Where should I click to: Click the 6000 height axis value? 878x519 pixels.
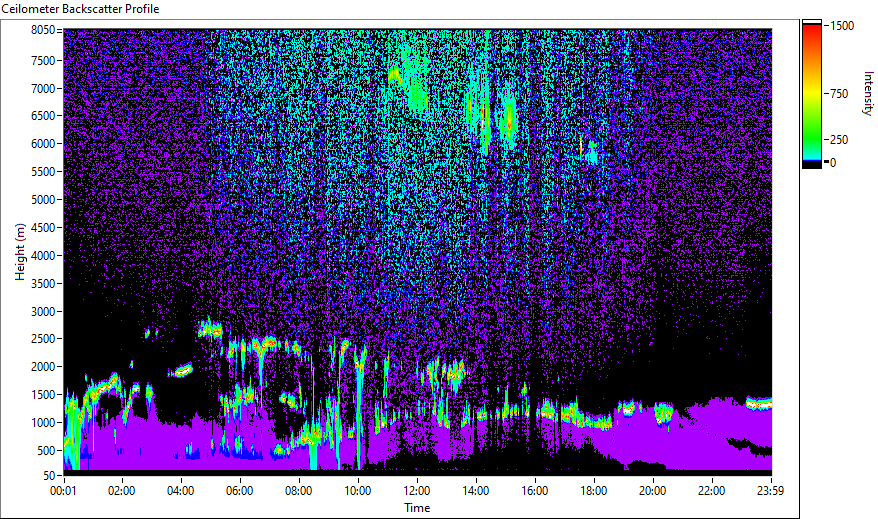pyautogui.click(x=43, y=144)
